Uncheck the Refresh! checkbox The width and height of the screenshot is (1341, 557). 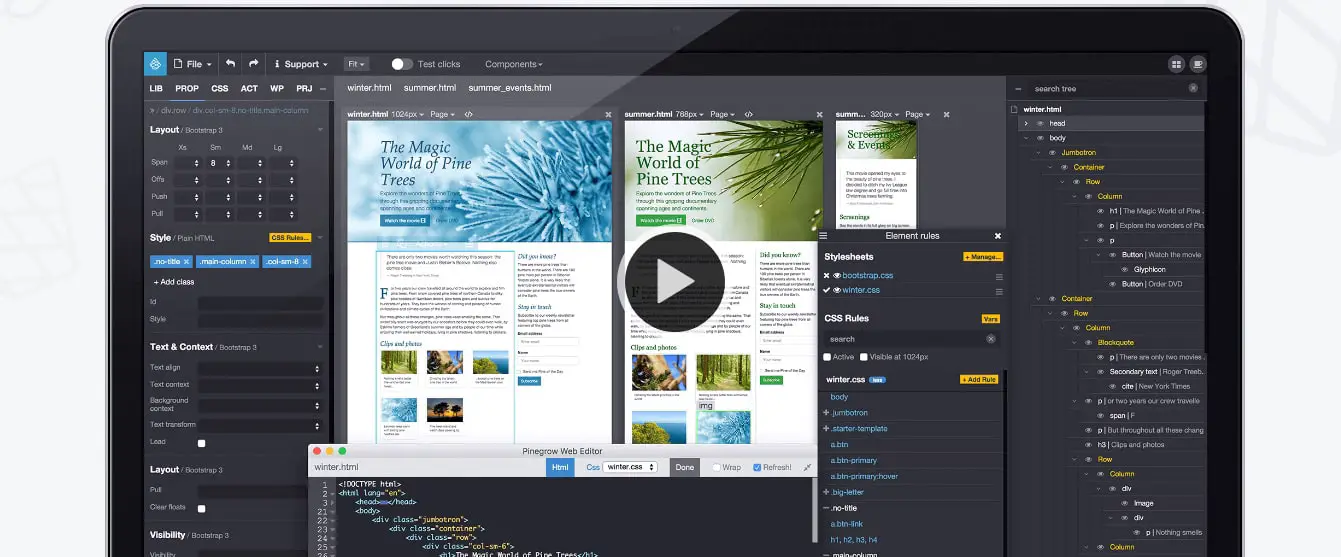(756, 467)
